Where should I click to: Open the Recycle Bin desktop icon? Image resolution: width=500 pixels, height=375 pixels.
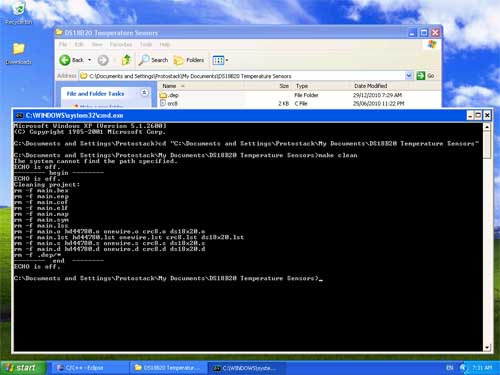coord(19,13)
